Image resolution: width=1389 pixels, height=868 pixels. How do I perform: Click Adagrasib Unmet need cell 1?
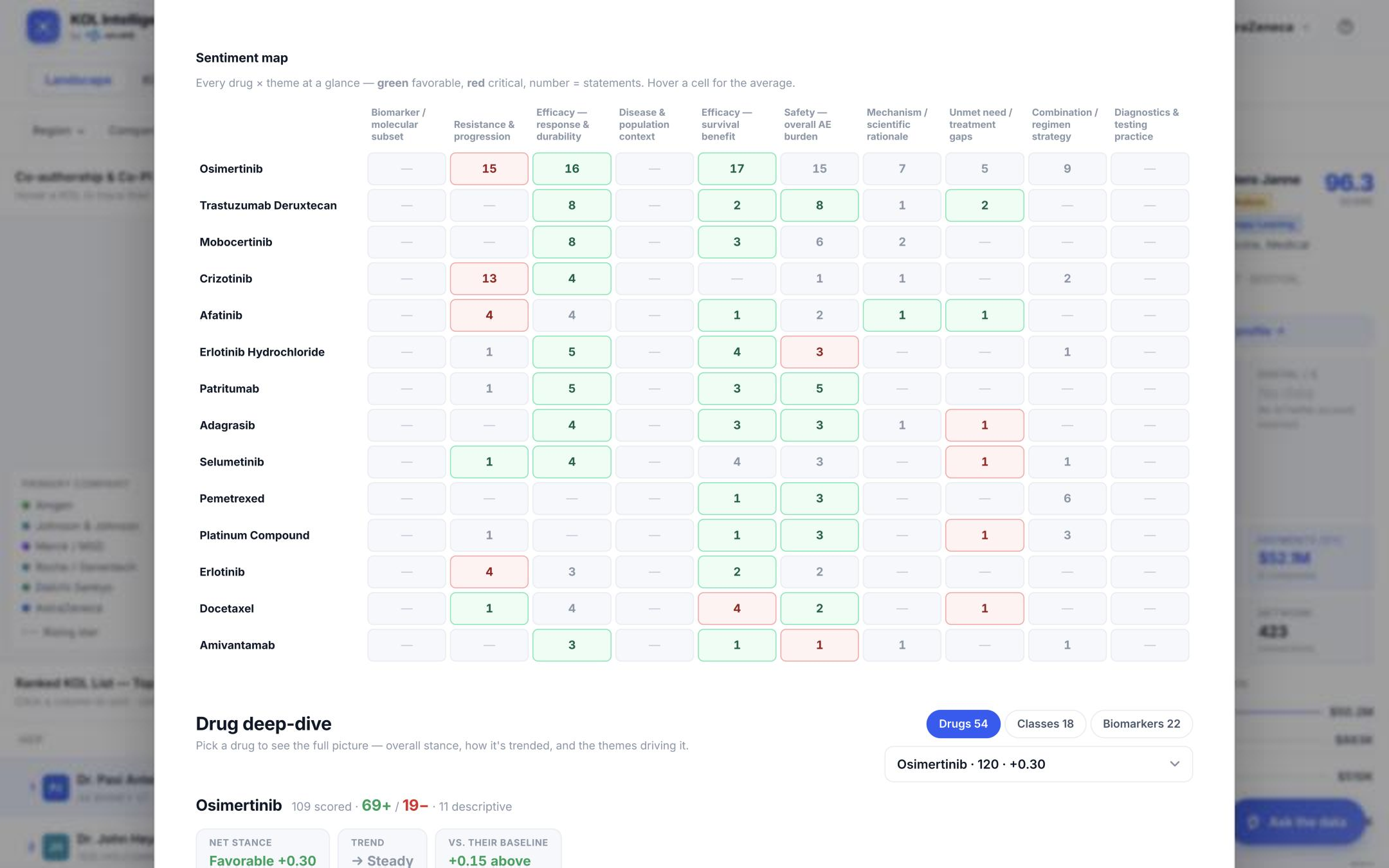pyautogui.click(x=985, y=425)
